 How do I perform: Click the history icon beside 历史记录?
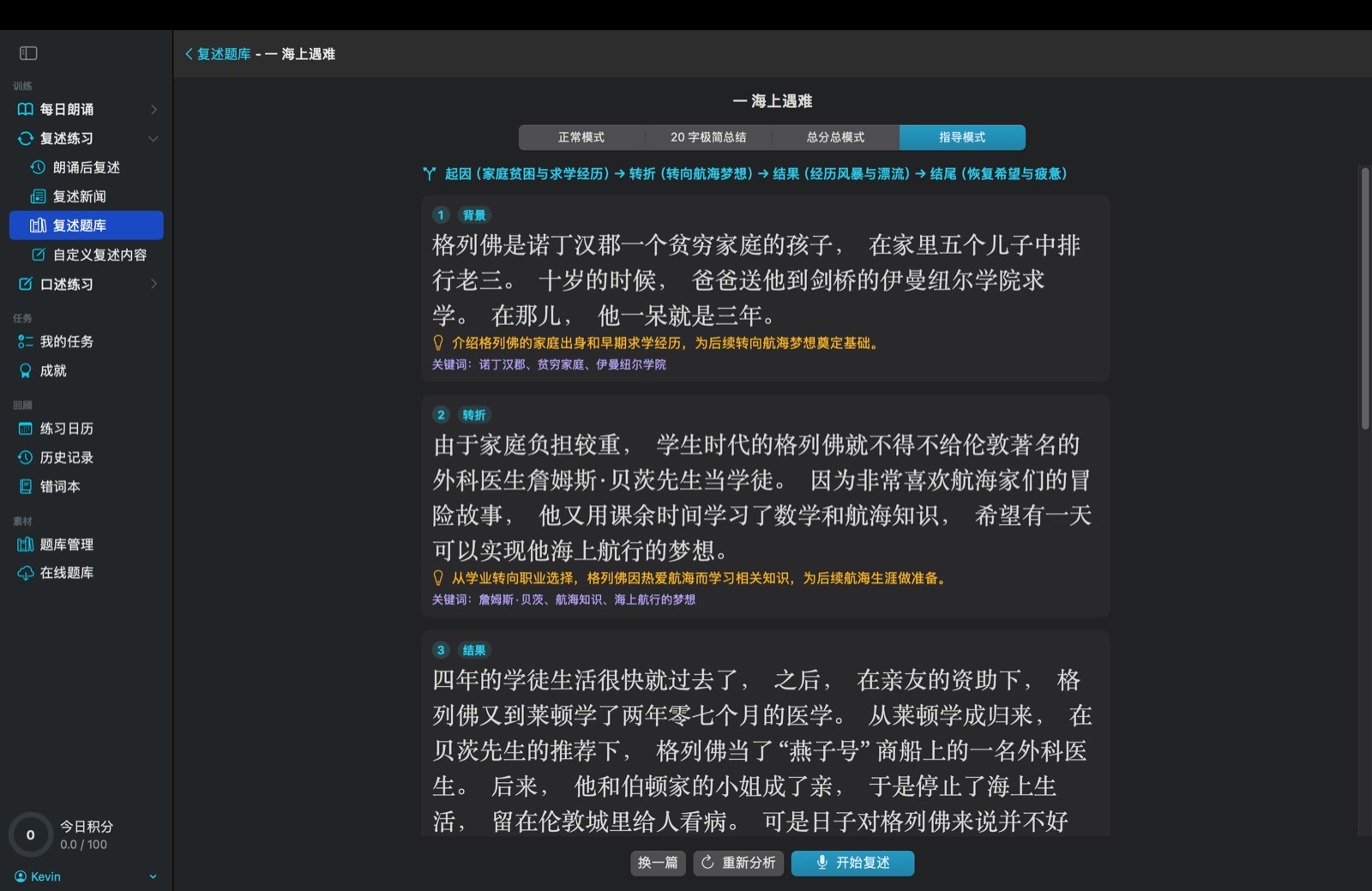point(26,457)
